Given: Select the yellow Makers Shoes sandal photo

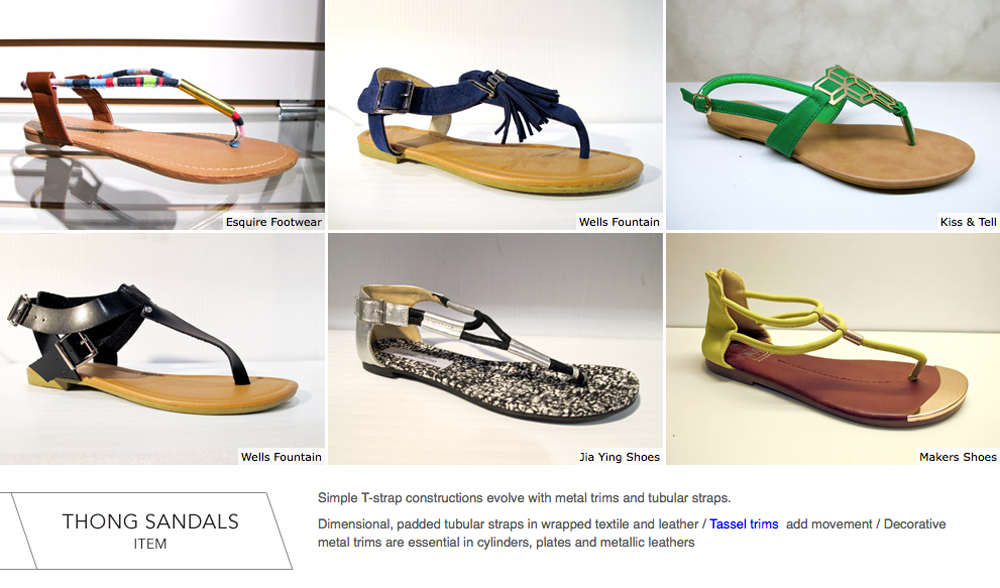Looking at the screenshot, I should [833, 349].
